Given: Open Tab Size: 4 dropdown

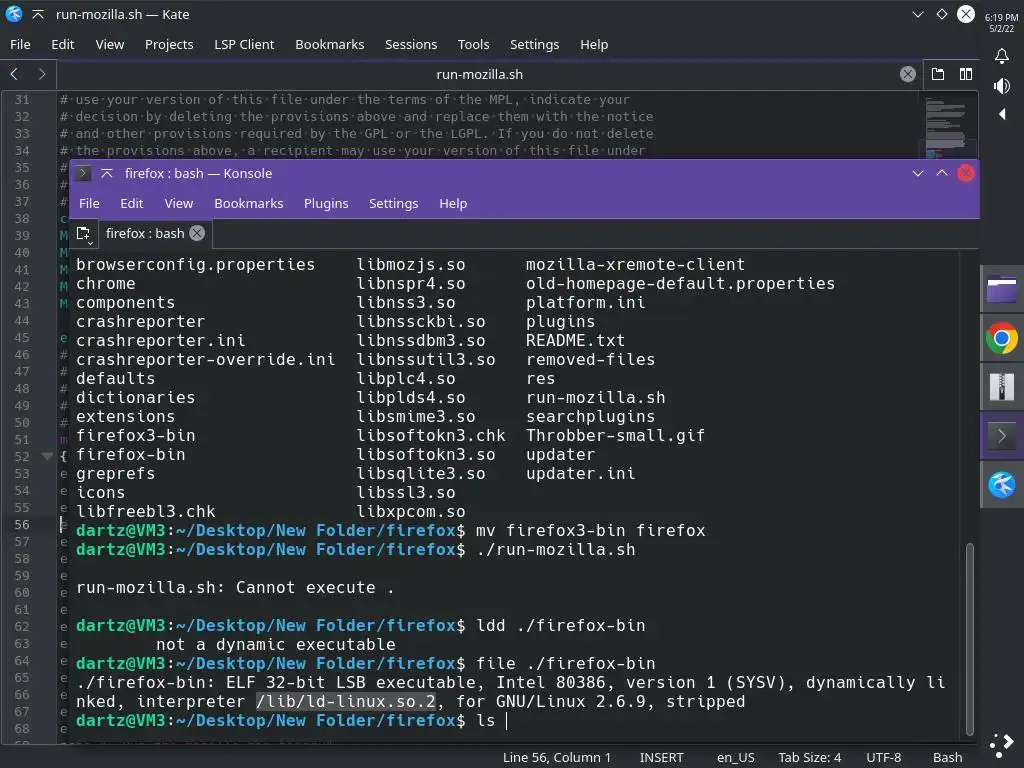Looking at the screenshot, I should point(809,757).
